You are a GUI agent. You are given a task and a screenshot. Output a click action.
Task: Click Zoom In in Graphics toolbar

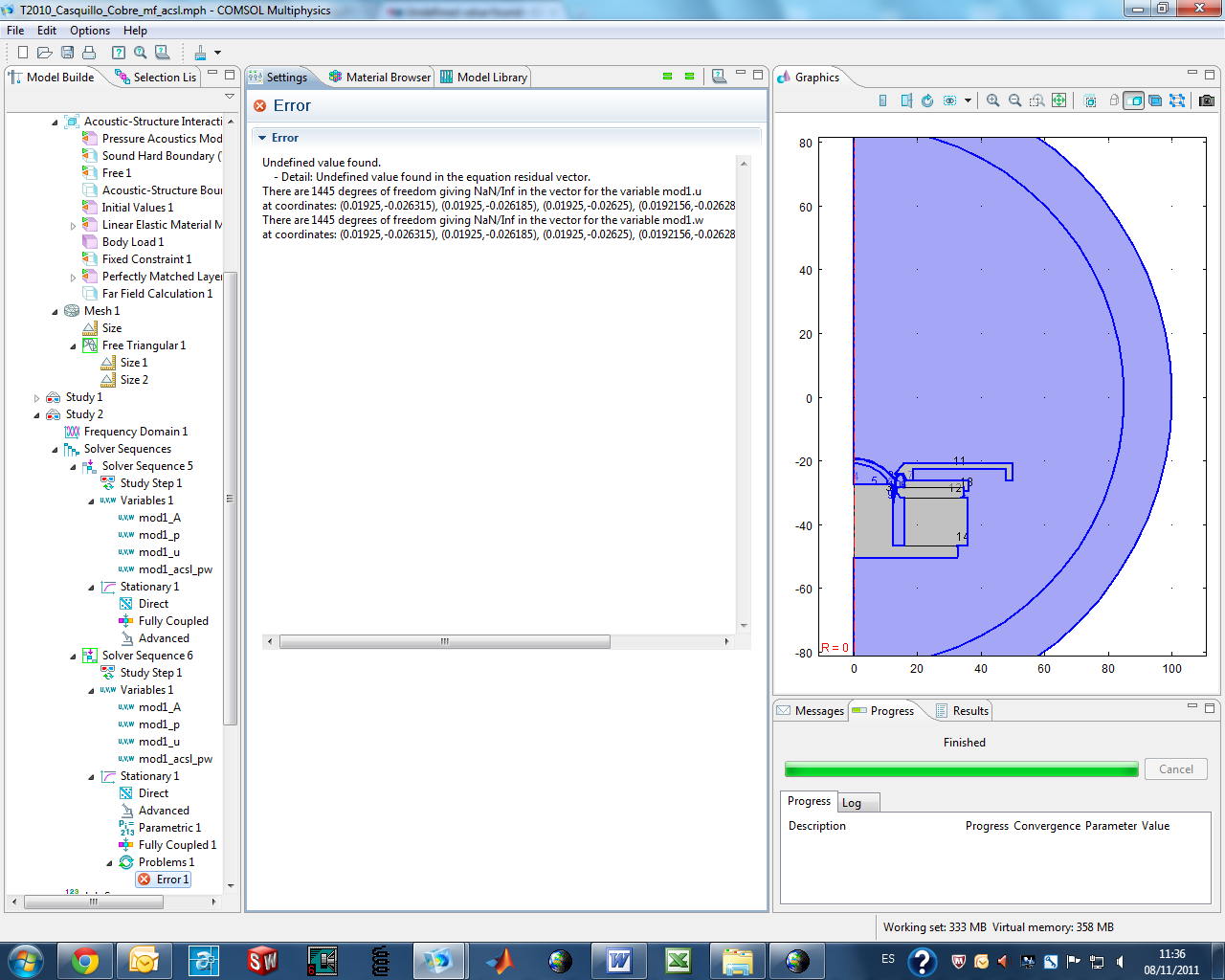tap(992, 100)
